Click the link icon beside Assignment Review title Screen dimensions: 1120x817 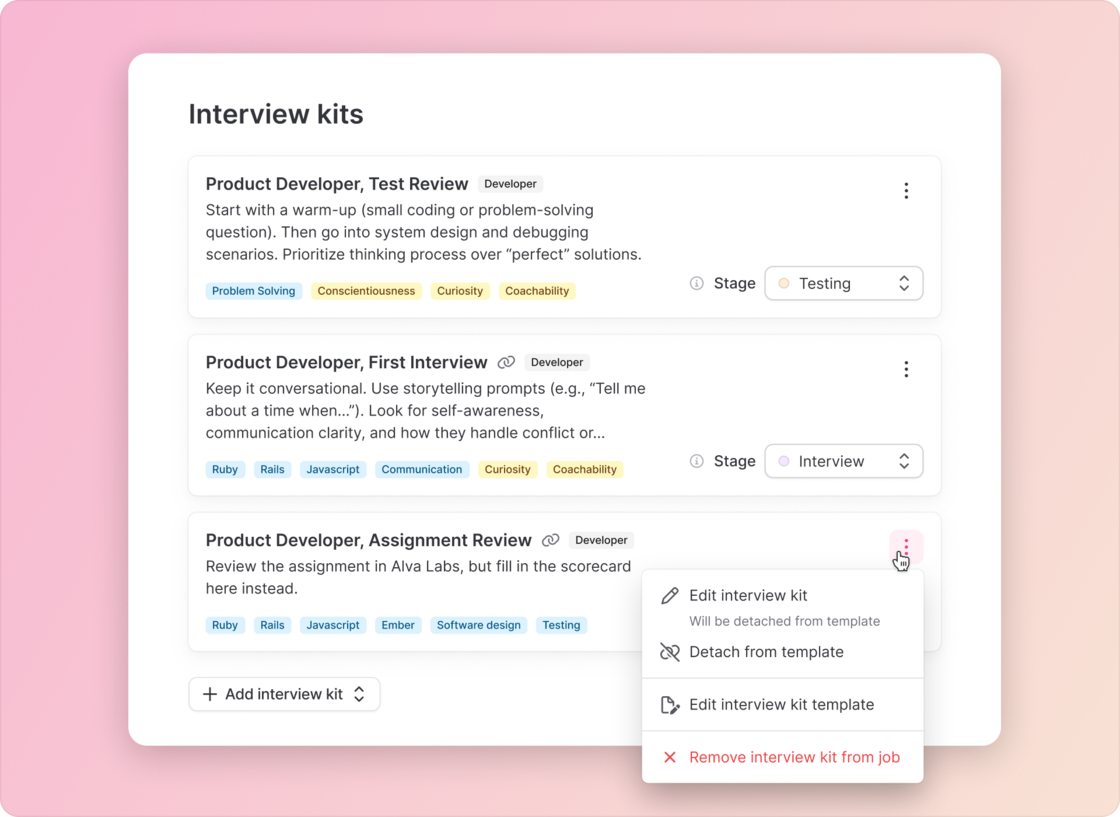[x=551, y=540]
